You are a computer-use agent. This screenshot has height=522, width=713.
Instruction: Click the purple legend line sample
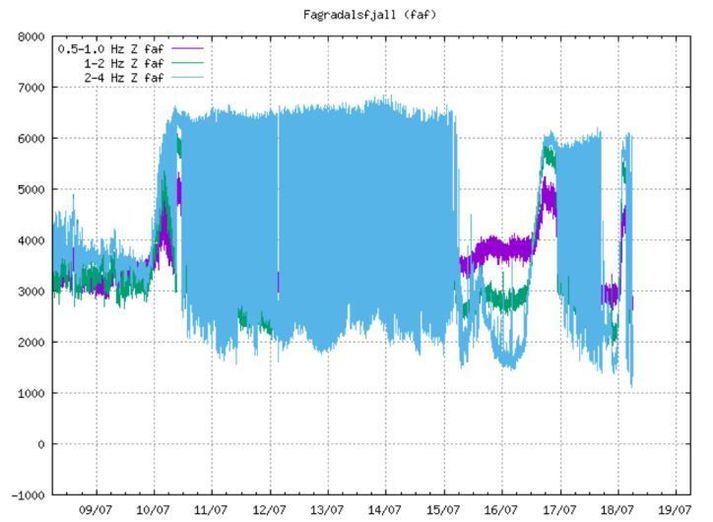tap(187, 48)
